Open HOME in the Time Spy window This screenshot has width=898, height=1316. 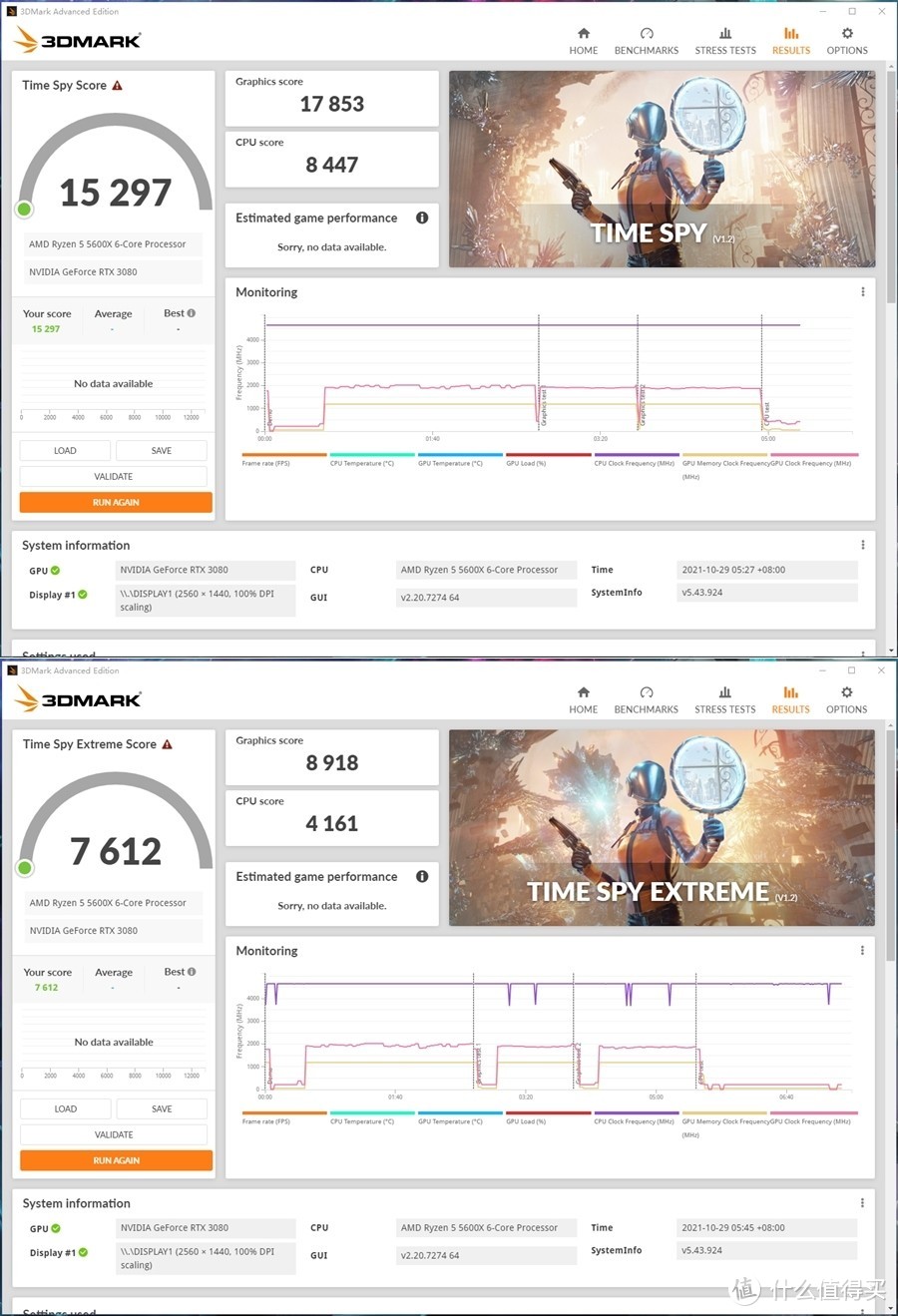tap(584, 41)
